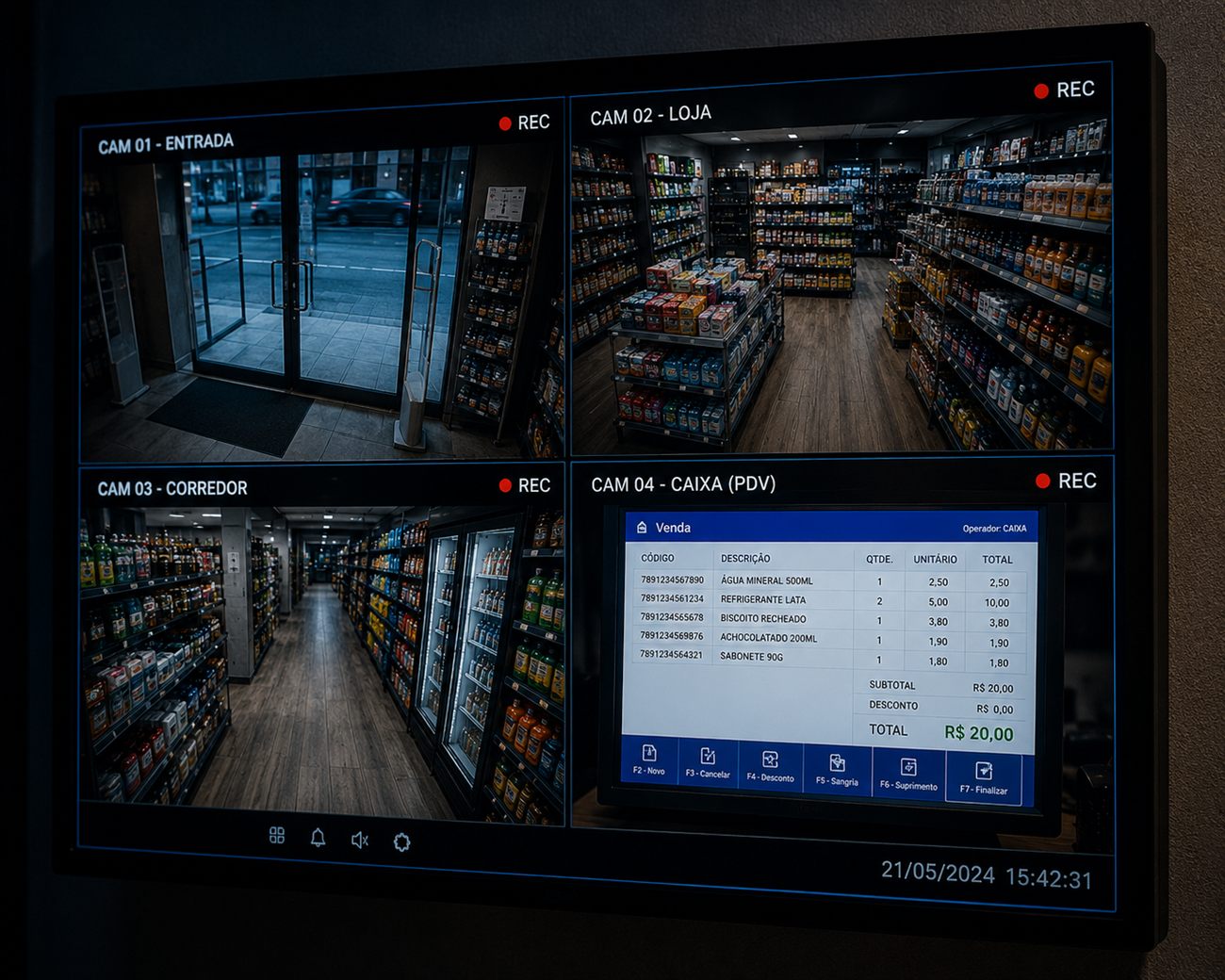Screen dimensions: 1225x980
Task: Click F3 - Cancelar on the PDV
Action: (708, 763)
